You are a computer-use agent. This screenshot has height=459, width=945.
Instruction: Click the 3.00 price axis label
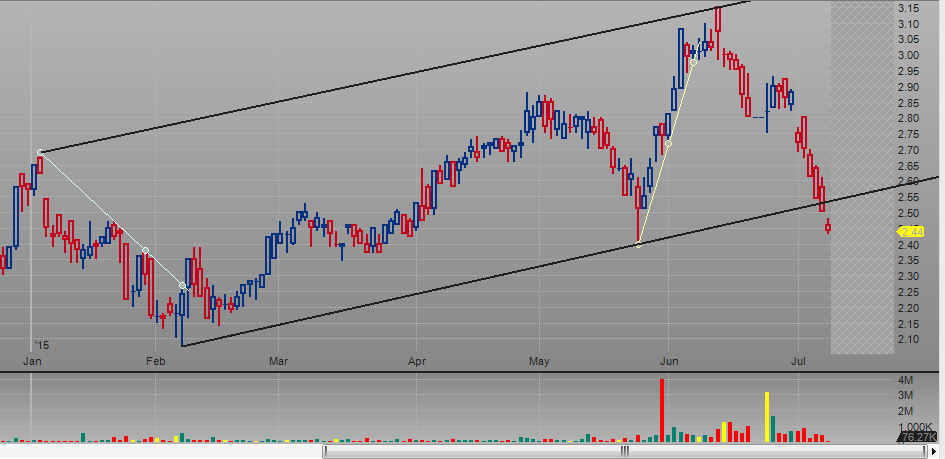point(908,55)
